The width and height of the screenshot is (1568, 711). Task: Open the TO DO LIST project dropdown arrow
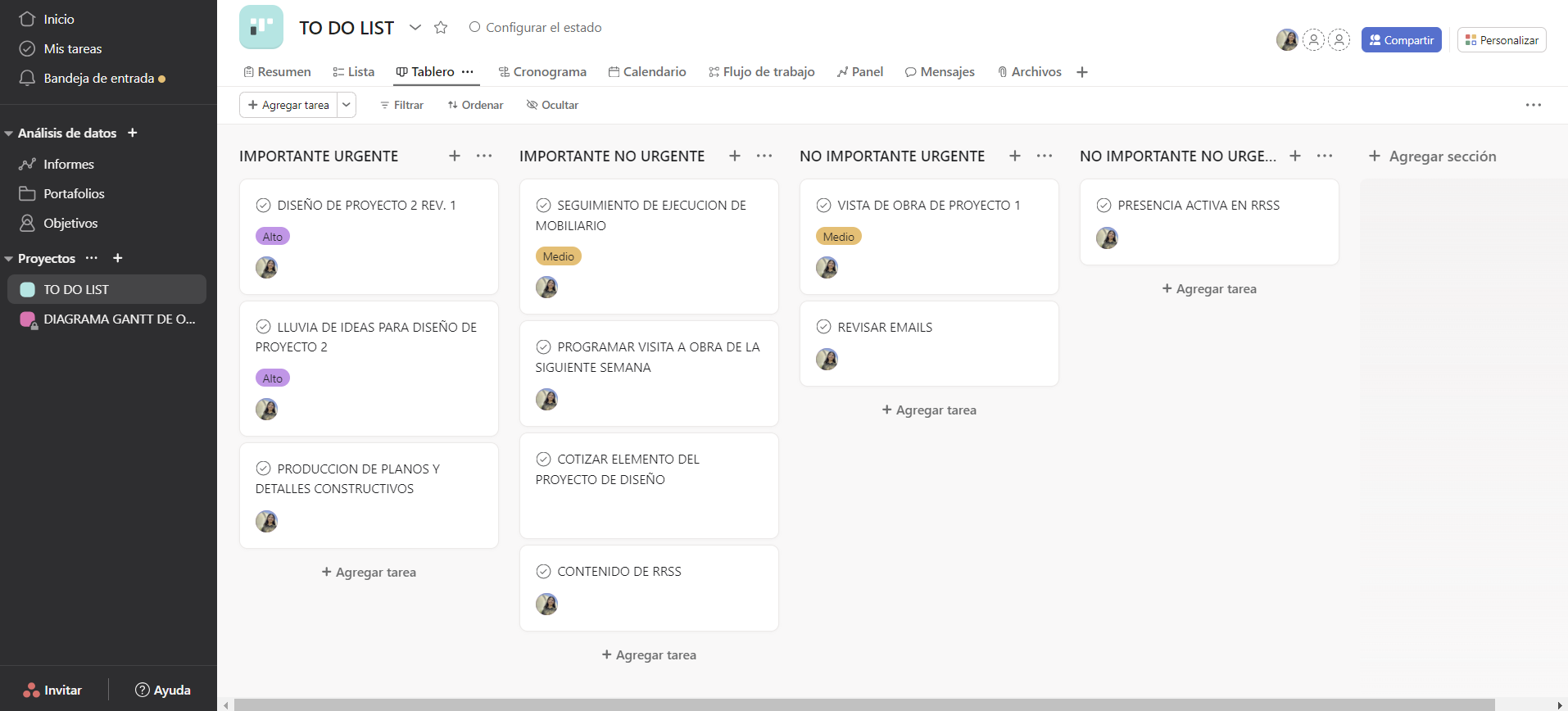click(x=415, y=27)
